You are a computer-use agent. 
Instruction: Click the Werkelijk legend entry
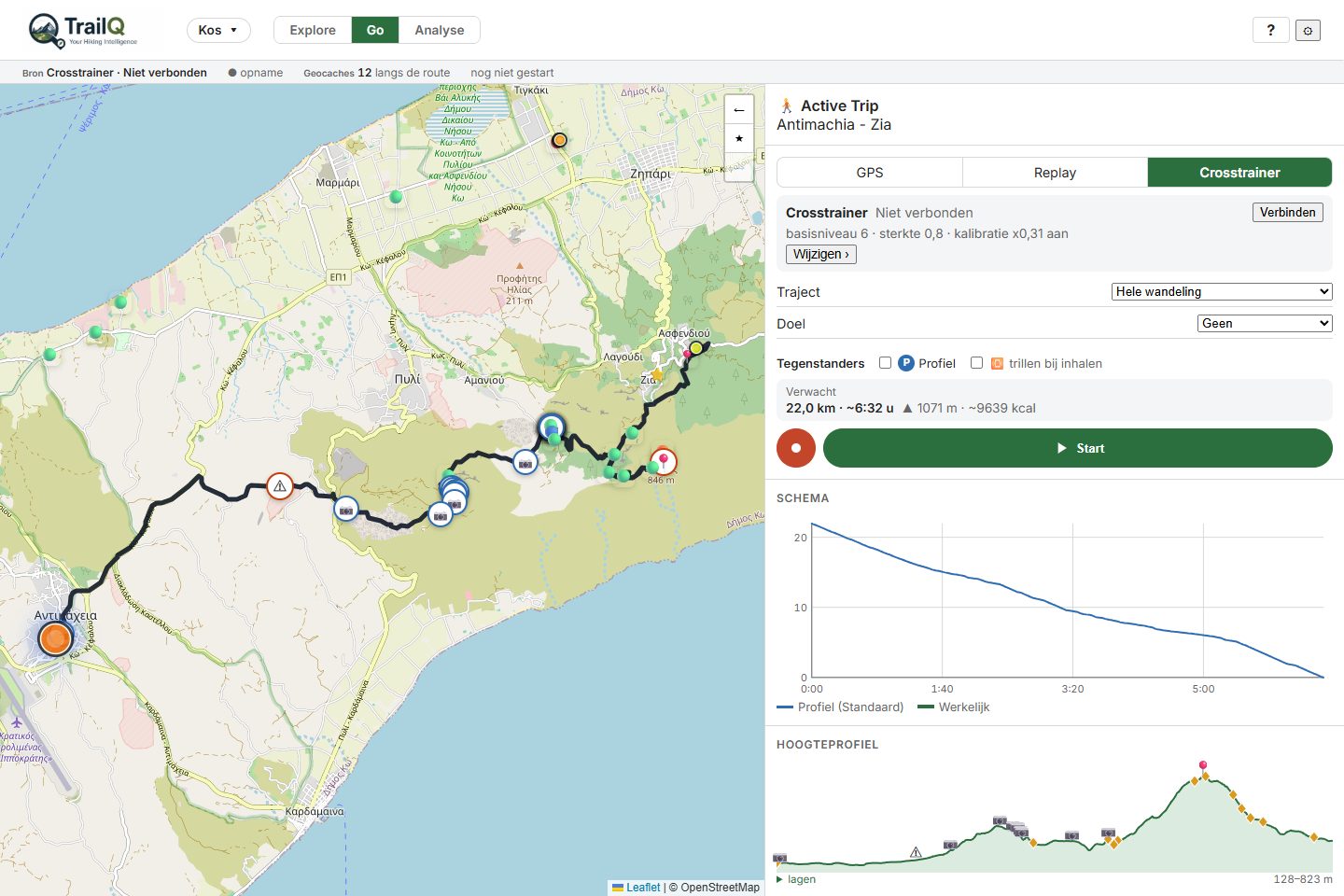pos(954,707)
